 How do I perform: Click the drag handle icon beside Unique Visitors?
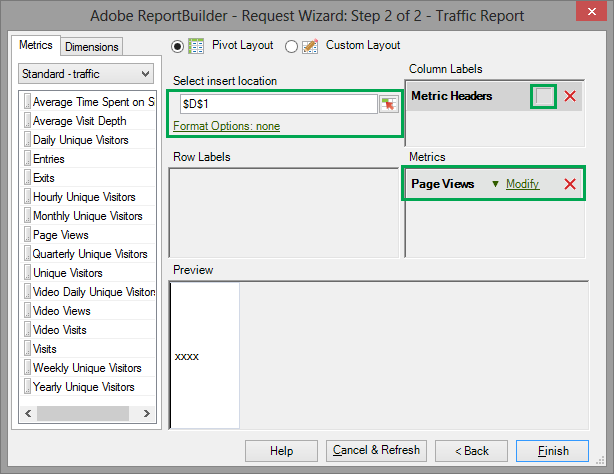[27, 272]
